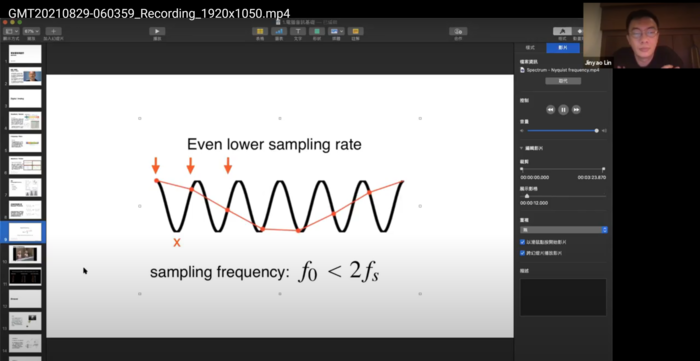Viewport: 700px width, 361px height.
Task: Open the View options toolbar button
Action: [11, 31]
